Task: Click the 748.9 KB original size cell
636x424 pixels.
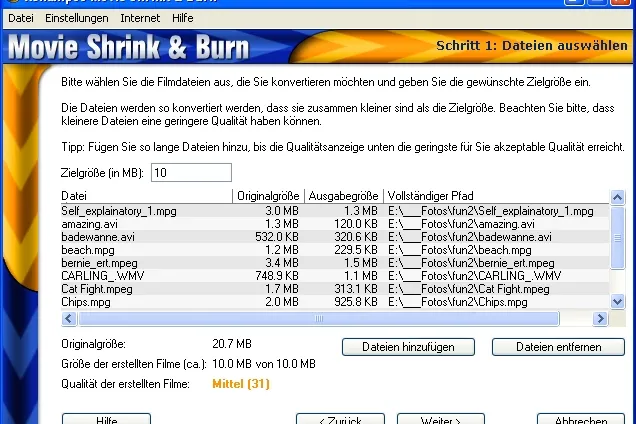Action: click(x=277, y=276)
